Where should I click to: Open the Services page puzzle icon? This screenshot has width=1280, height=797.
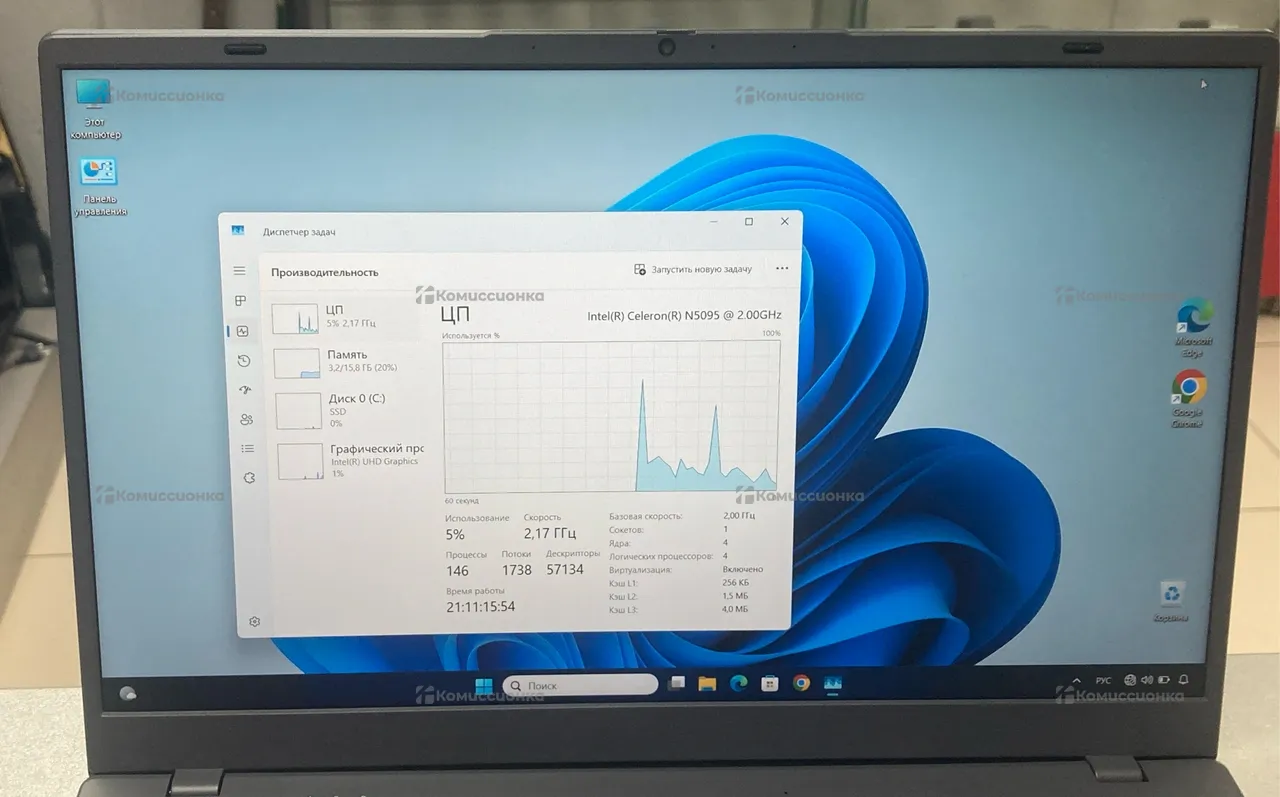click(249, 478)
